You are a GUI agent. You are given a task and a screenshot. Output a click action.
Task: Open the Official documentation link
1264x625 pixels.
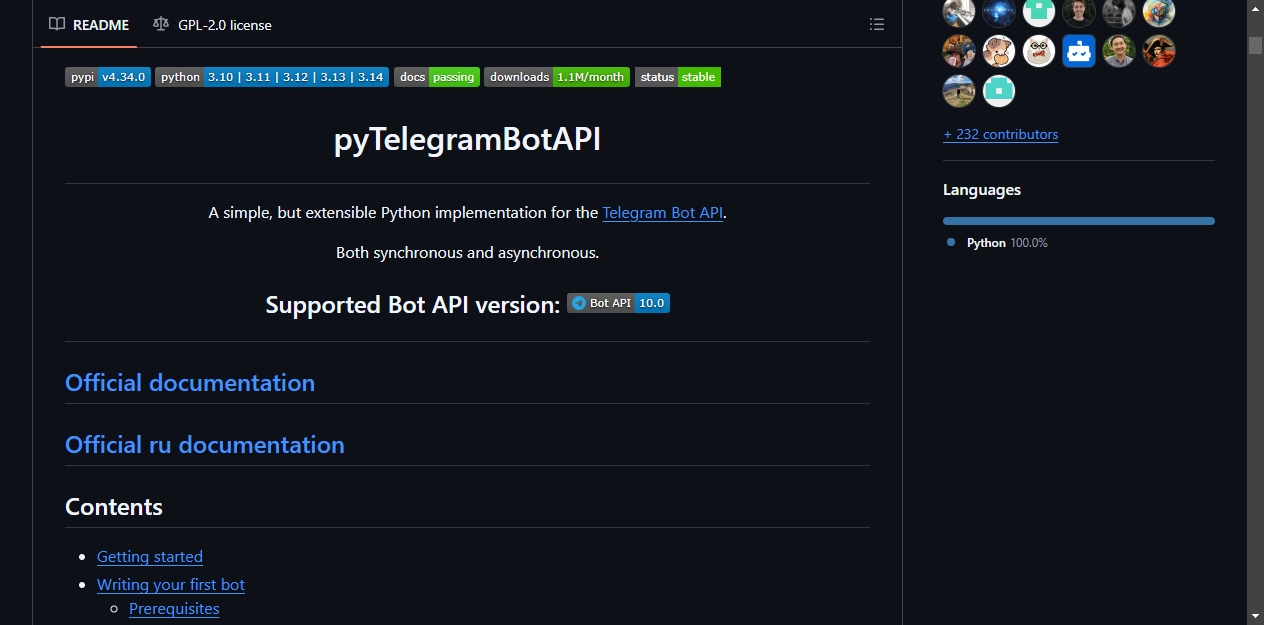pos(190,383)
